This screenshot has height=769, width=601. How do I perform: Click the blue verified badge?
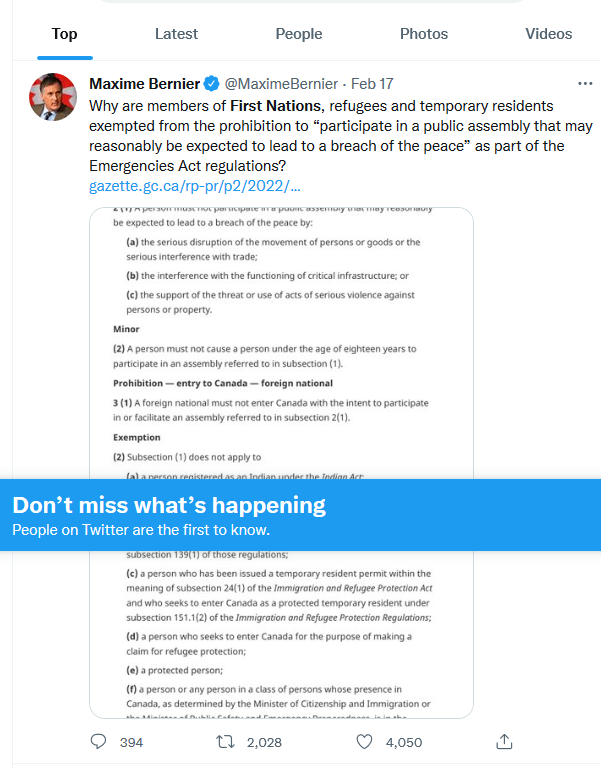211,84
